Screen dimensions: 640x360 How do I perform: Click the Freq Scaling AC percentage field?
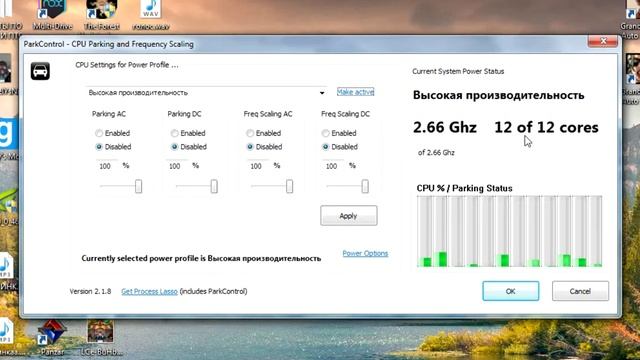click(x=258, y=166)
